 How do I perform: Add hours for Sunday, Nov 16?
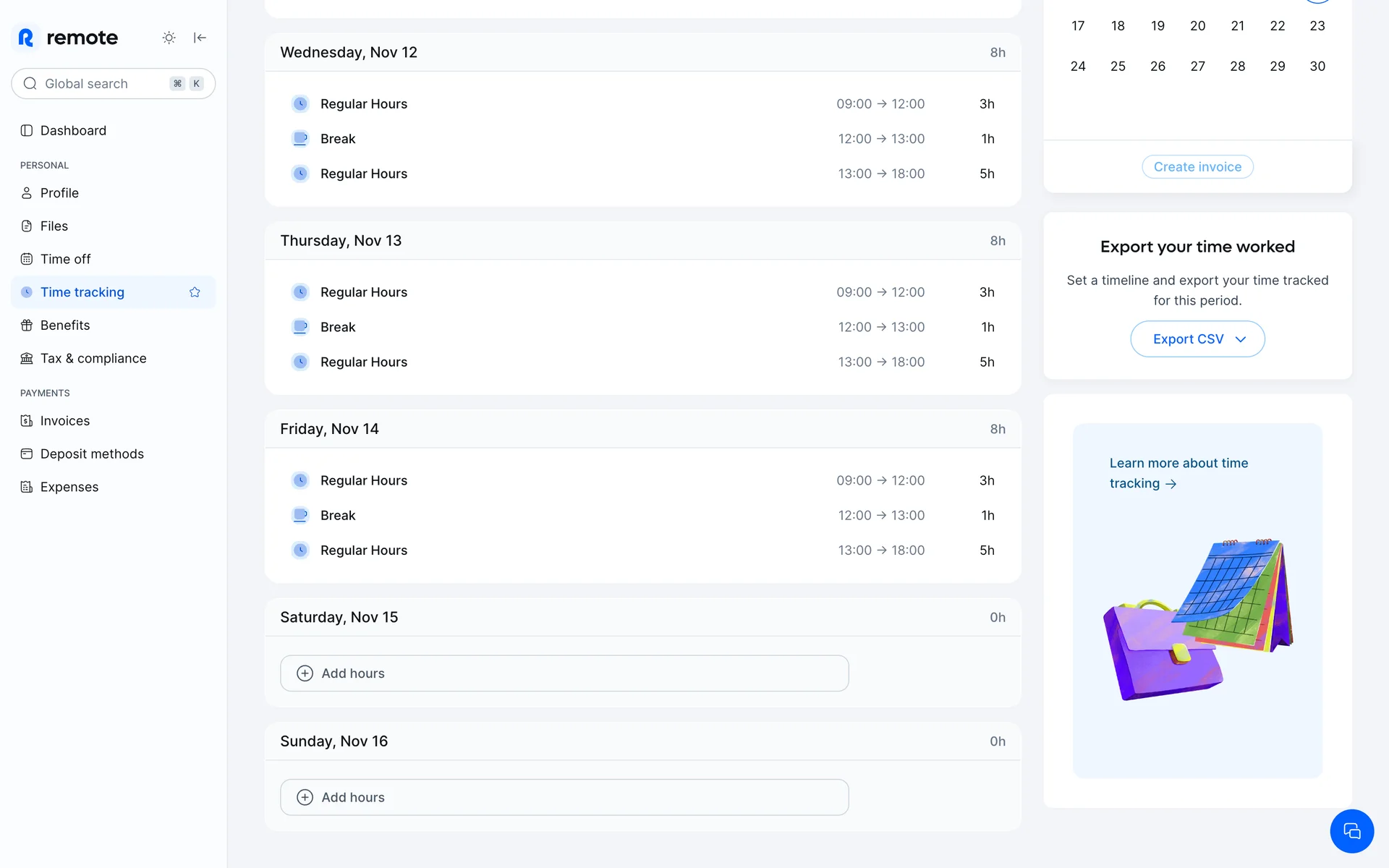564,797
